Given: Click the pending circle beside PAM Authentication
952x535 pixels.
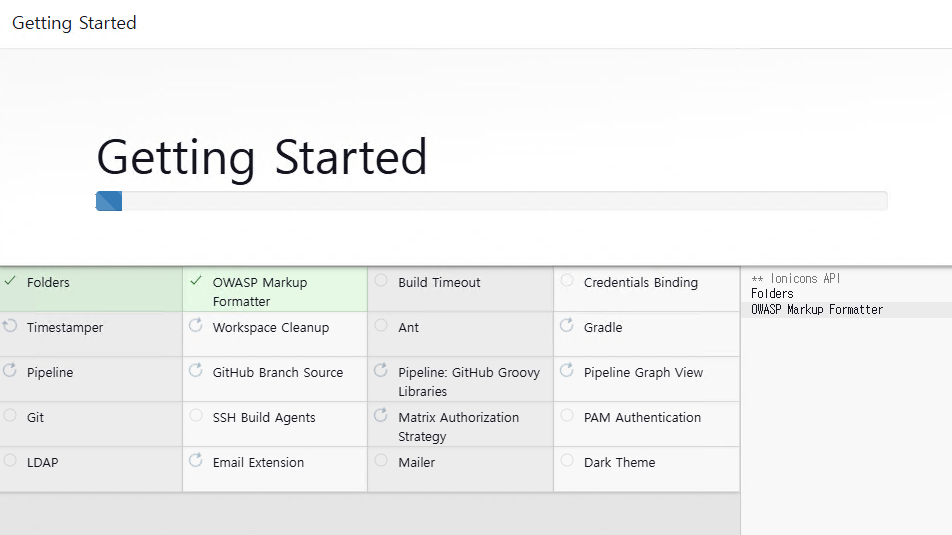Looking at the screenshot, I should (x=567, y=415).
